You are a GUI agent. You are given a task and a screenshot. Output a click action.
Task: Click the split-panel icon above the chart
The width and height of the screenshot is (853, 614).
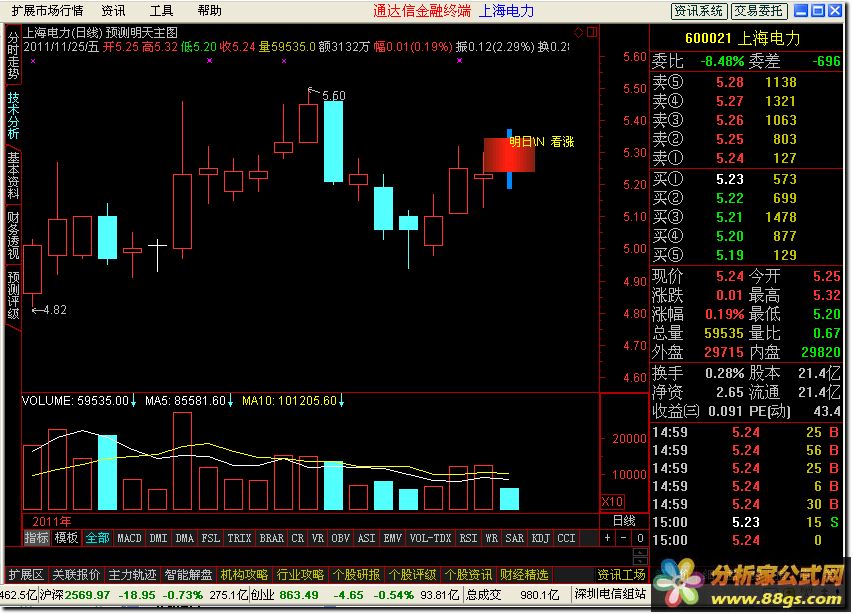[592, 33]
